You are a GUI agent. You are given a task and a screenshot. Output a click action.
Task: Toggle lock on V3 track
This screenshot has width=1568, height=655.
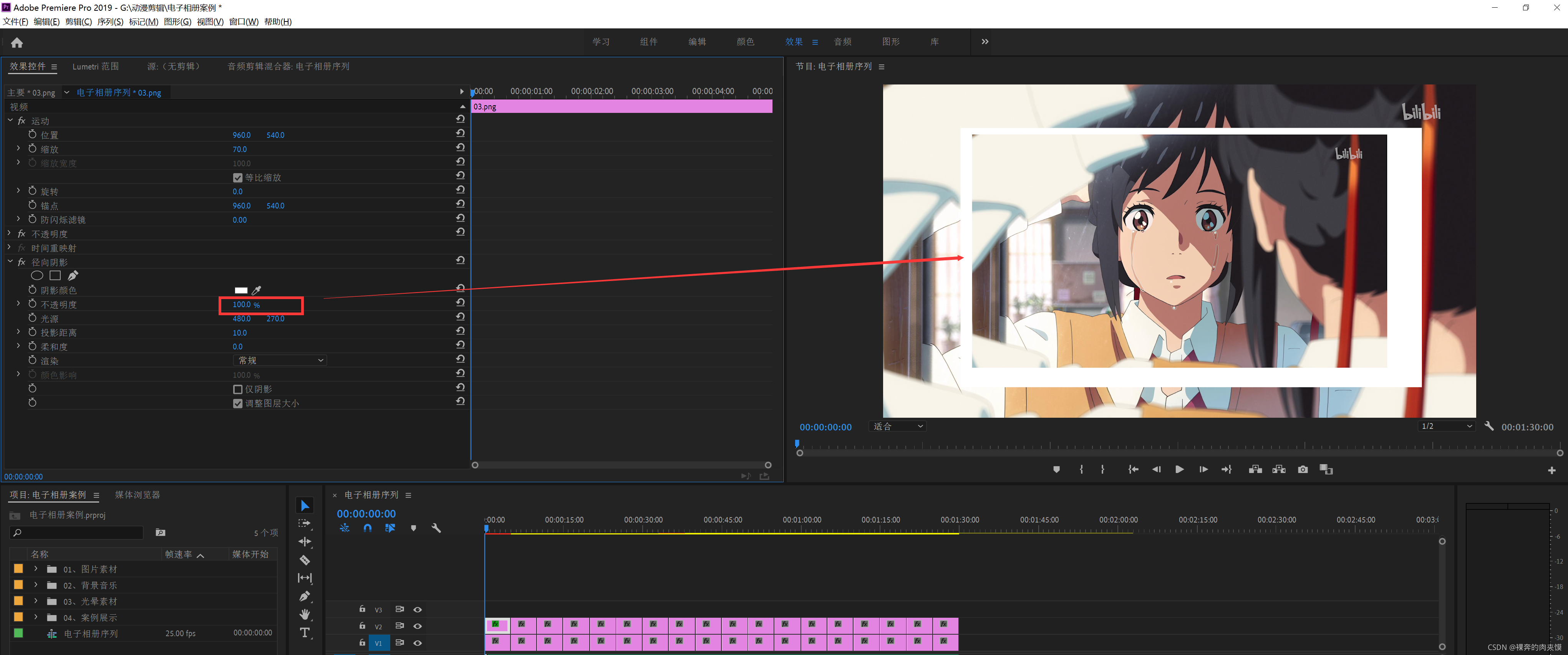click(362, 609)
